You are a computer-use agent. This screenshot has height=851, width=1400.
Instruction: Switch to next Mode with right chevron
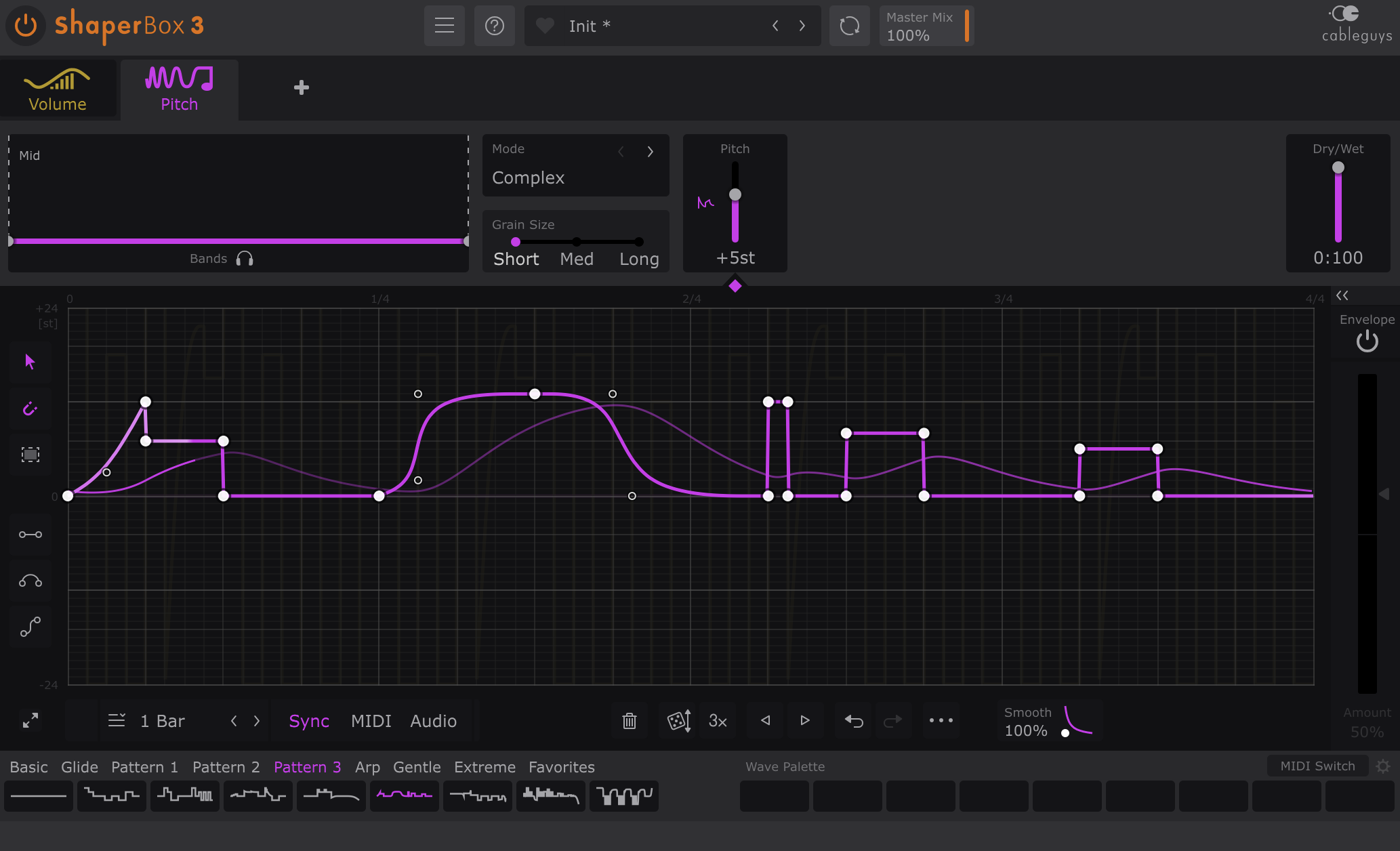pyautogui.click(x=650, y=152)
